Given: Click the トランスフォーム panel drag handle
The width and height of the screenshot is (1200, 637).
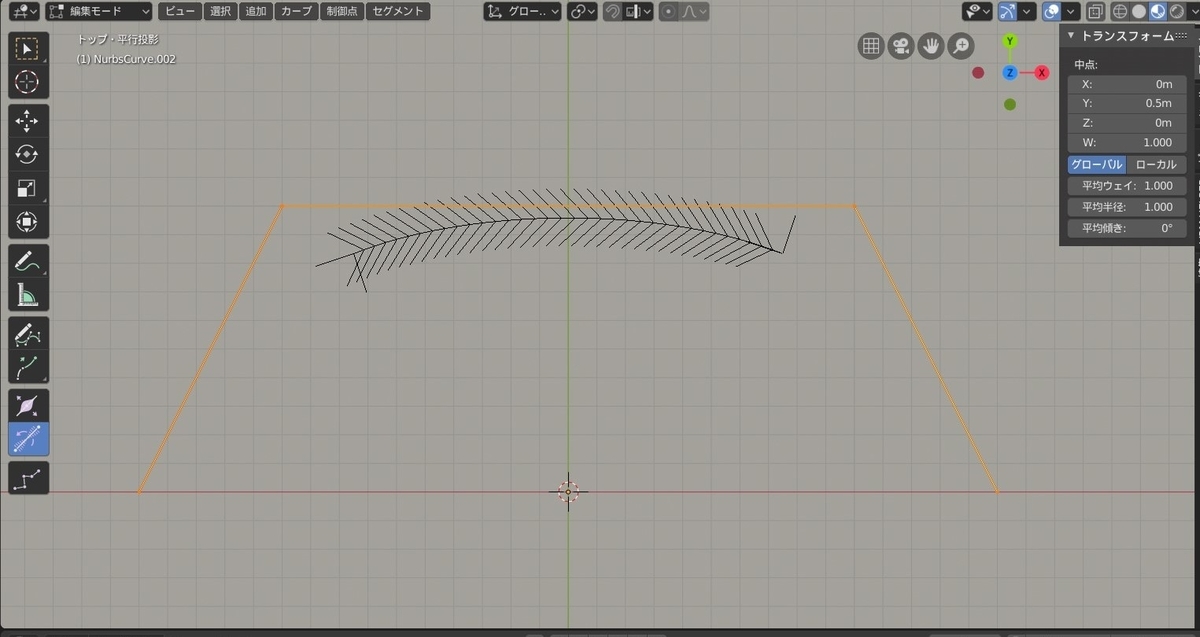Looking at the screenshot, I should point(1181,35).
